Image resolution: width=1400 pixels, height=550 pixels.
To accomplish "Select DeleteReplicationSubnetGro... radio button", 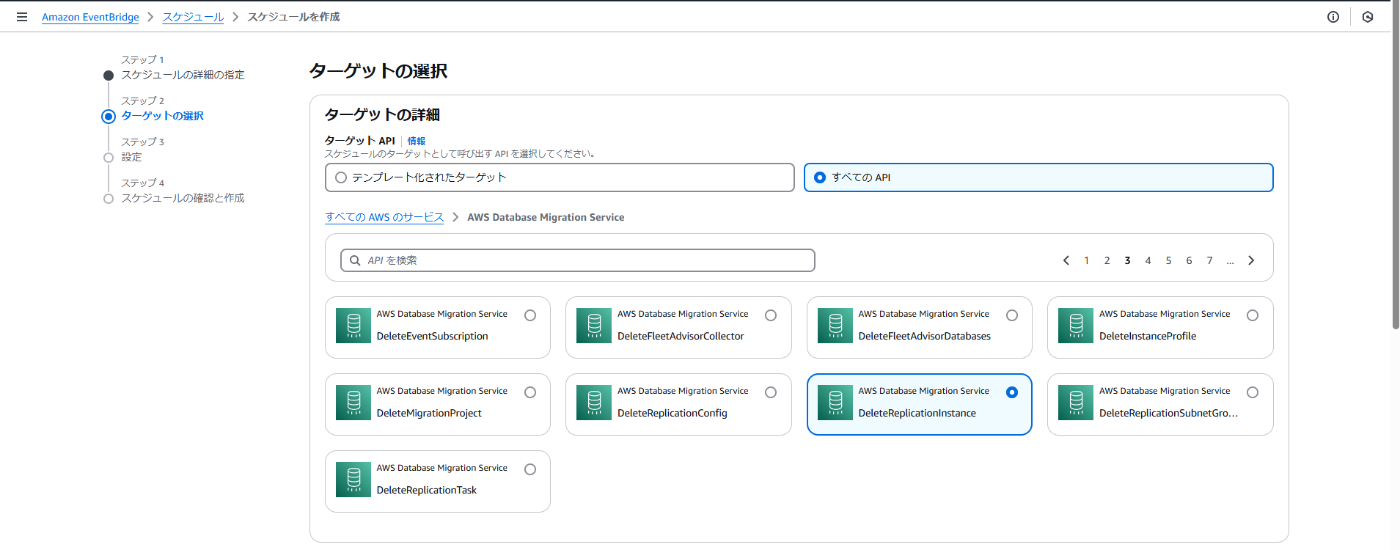I will tap(1253, 392).
